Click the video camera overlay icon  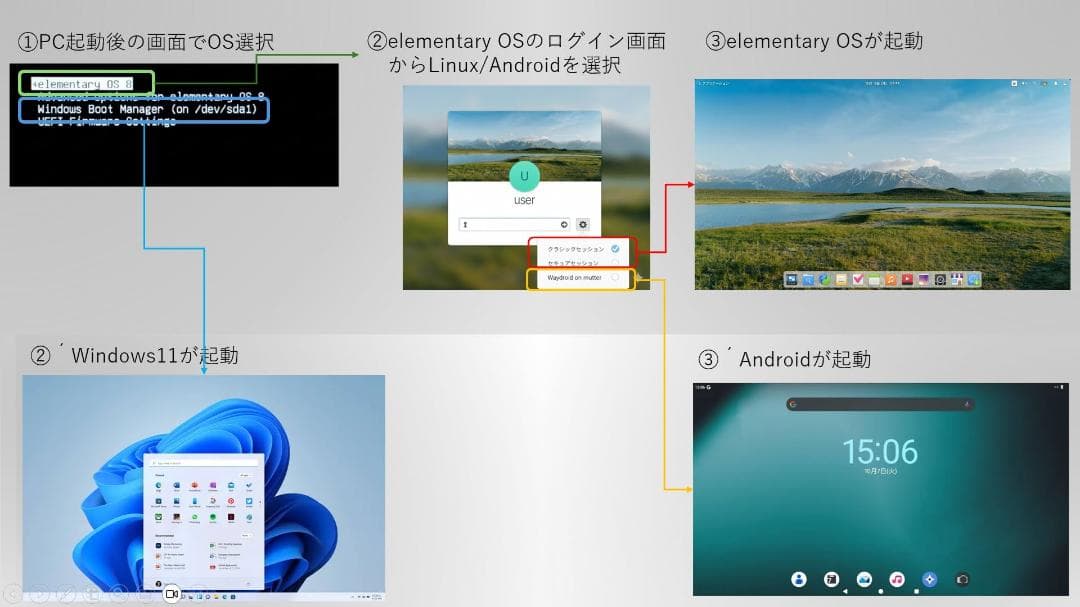pos(172,593)
